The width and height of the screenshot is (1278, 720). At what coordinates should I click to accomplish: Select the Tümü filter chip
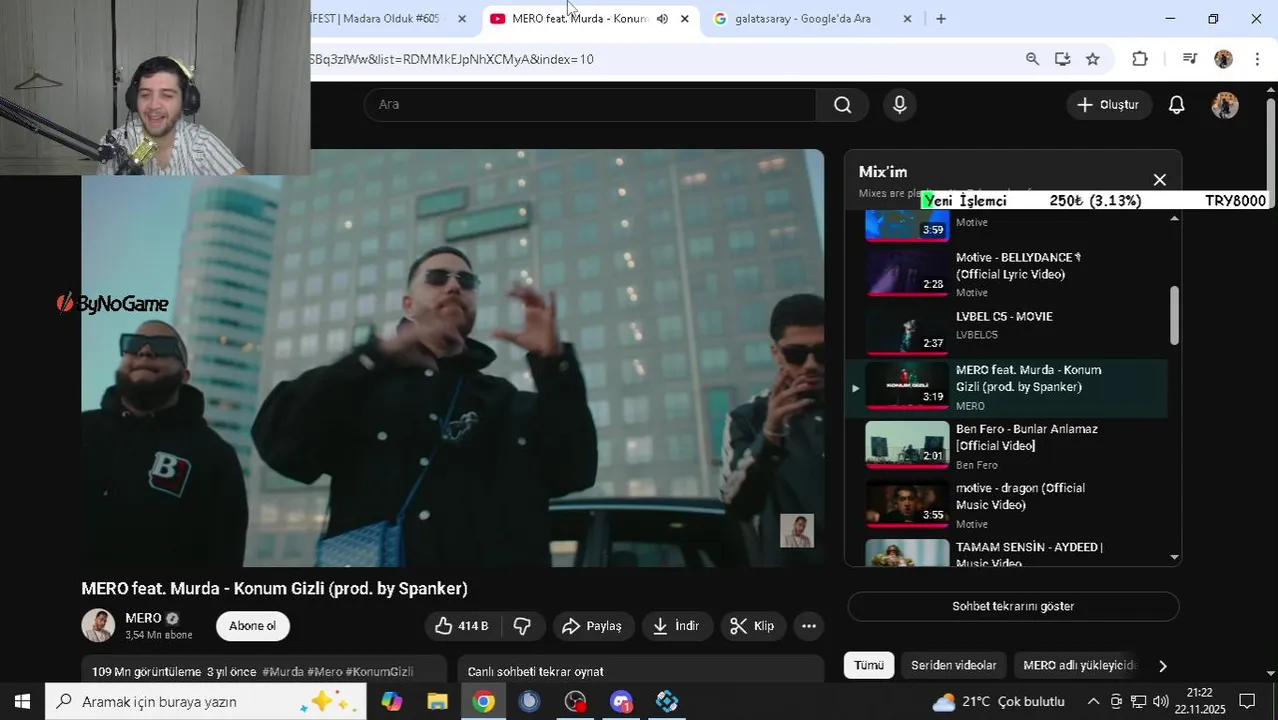(868, 665)
